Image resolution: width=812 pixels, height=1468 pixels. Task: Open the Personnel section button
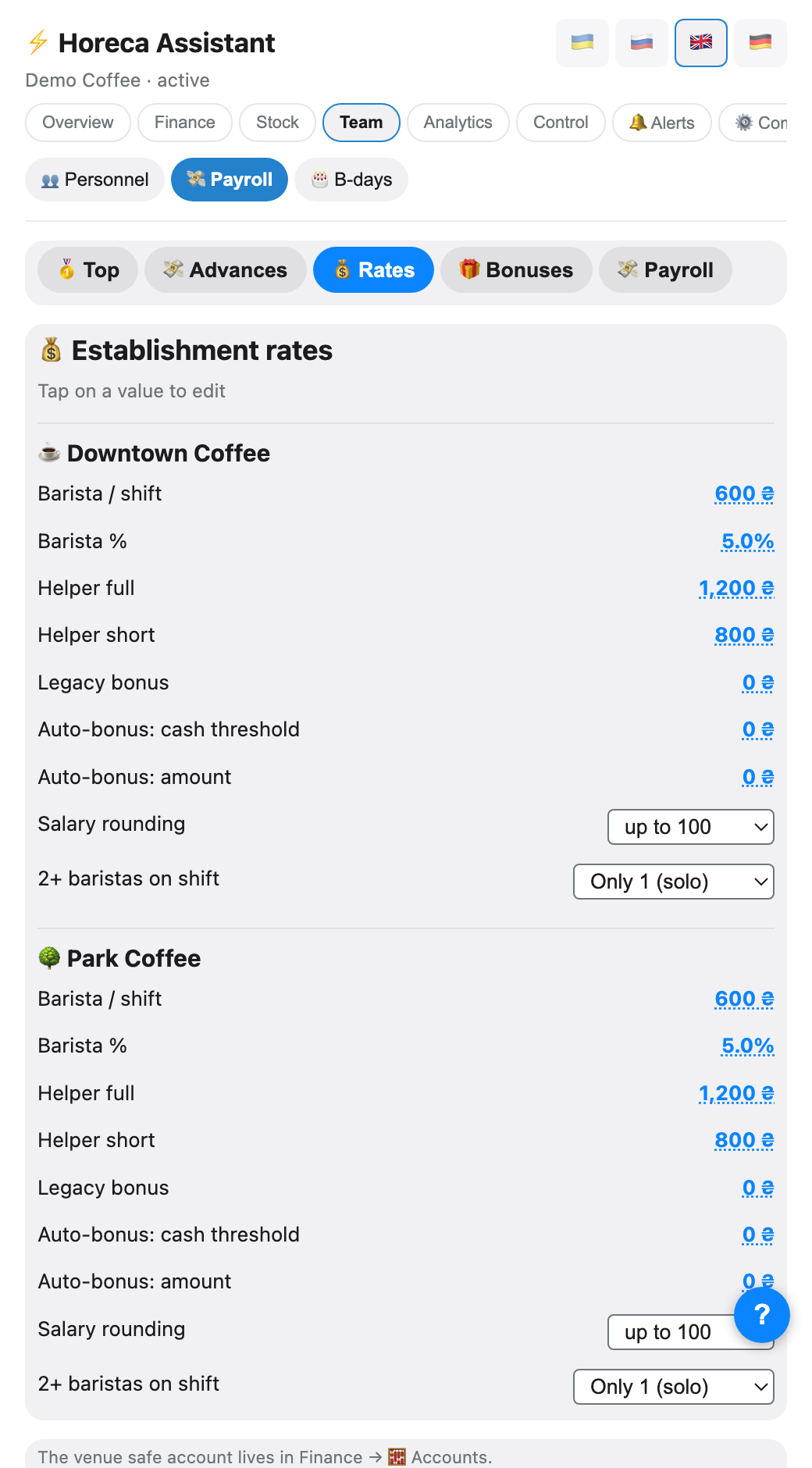tap(95, 180)
